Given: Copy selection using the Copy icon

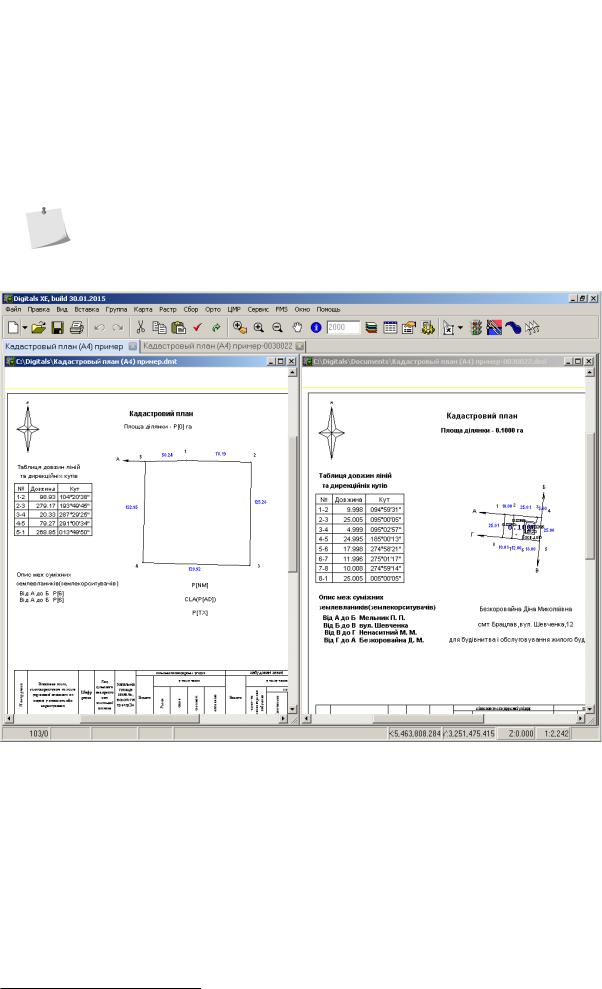Looking at the screenshot, I should coord(159,327).
